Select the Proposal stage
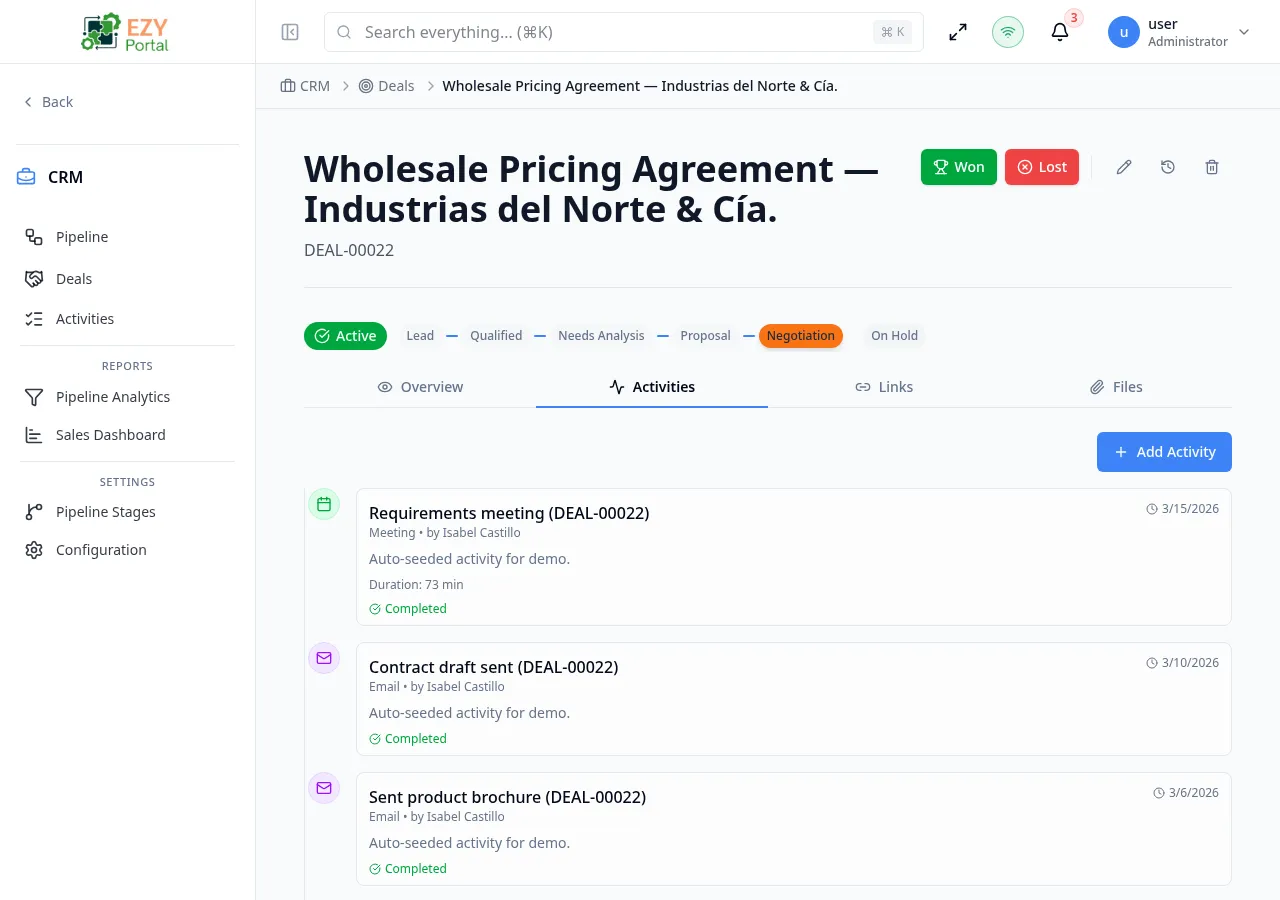The height and width of the screenshot is (900, 1280). click(x=705, y=336)
